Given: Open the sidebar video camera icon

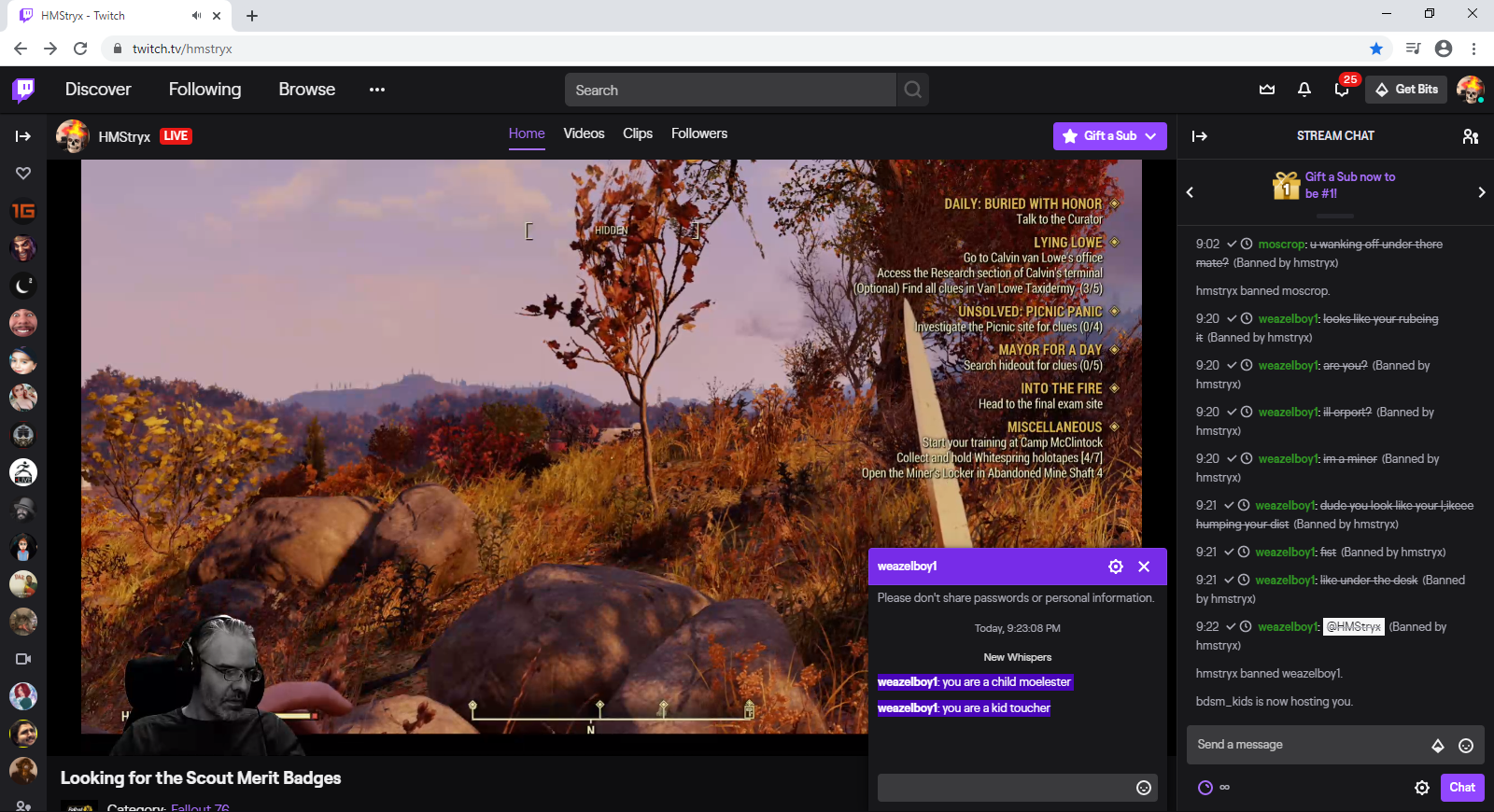Looking at the screenshot, I should tap(23, 659).
